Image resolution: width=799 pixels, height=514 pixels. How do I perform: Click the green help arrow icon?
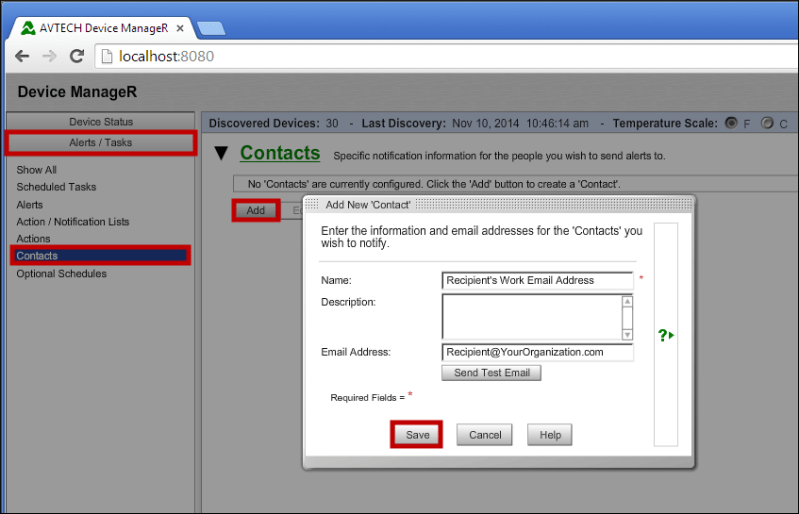click(666, 335)
